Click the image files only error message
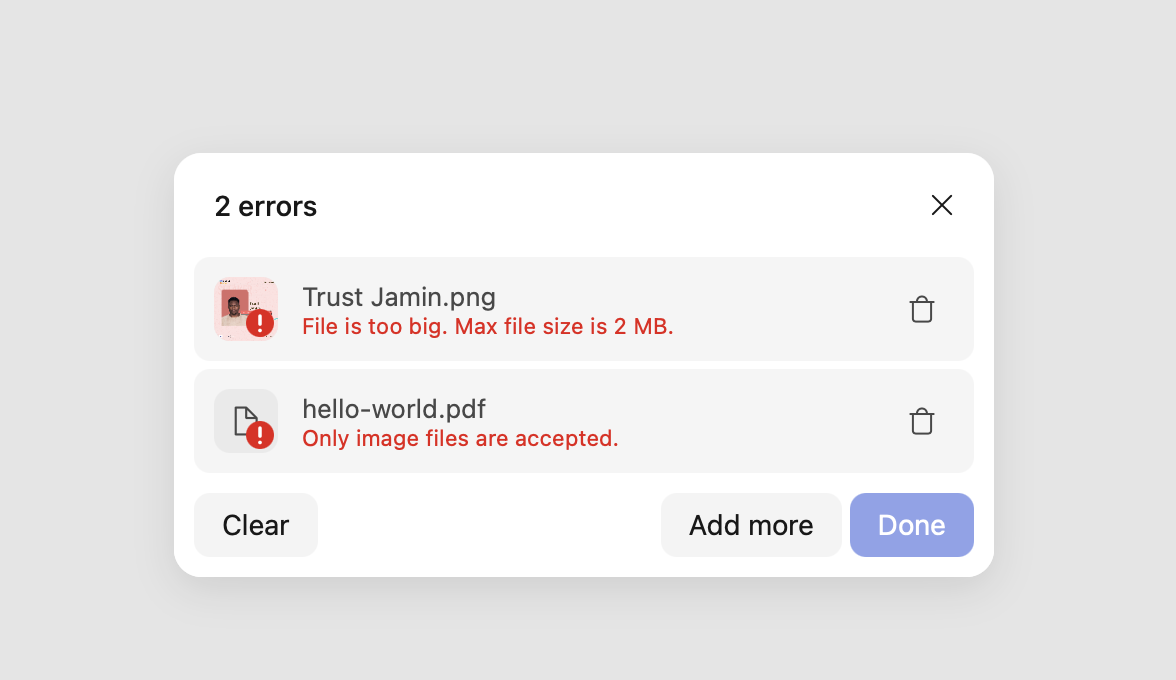The image size is (1176, 680). click(x=460, y=439)
